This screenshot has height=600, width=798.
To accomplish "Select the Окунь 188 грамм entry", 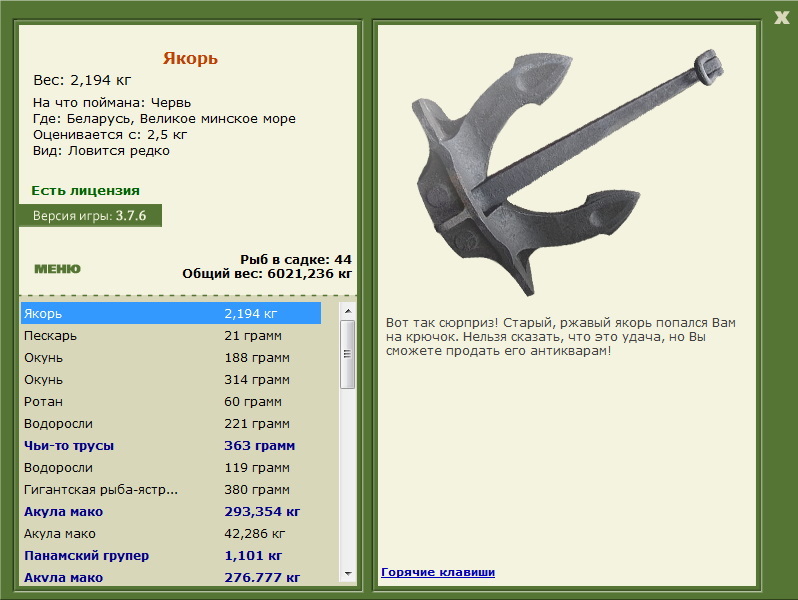I will click(171, 358).
